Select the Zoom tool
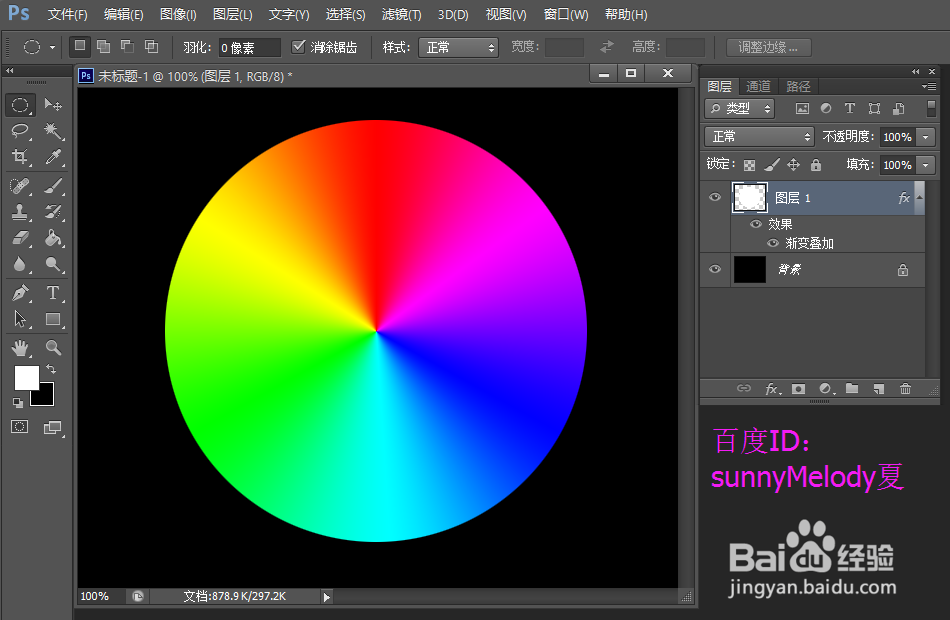The width and height of the screenshot is (950, 620). 53,347
